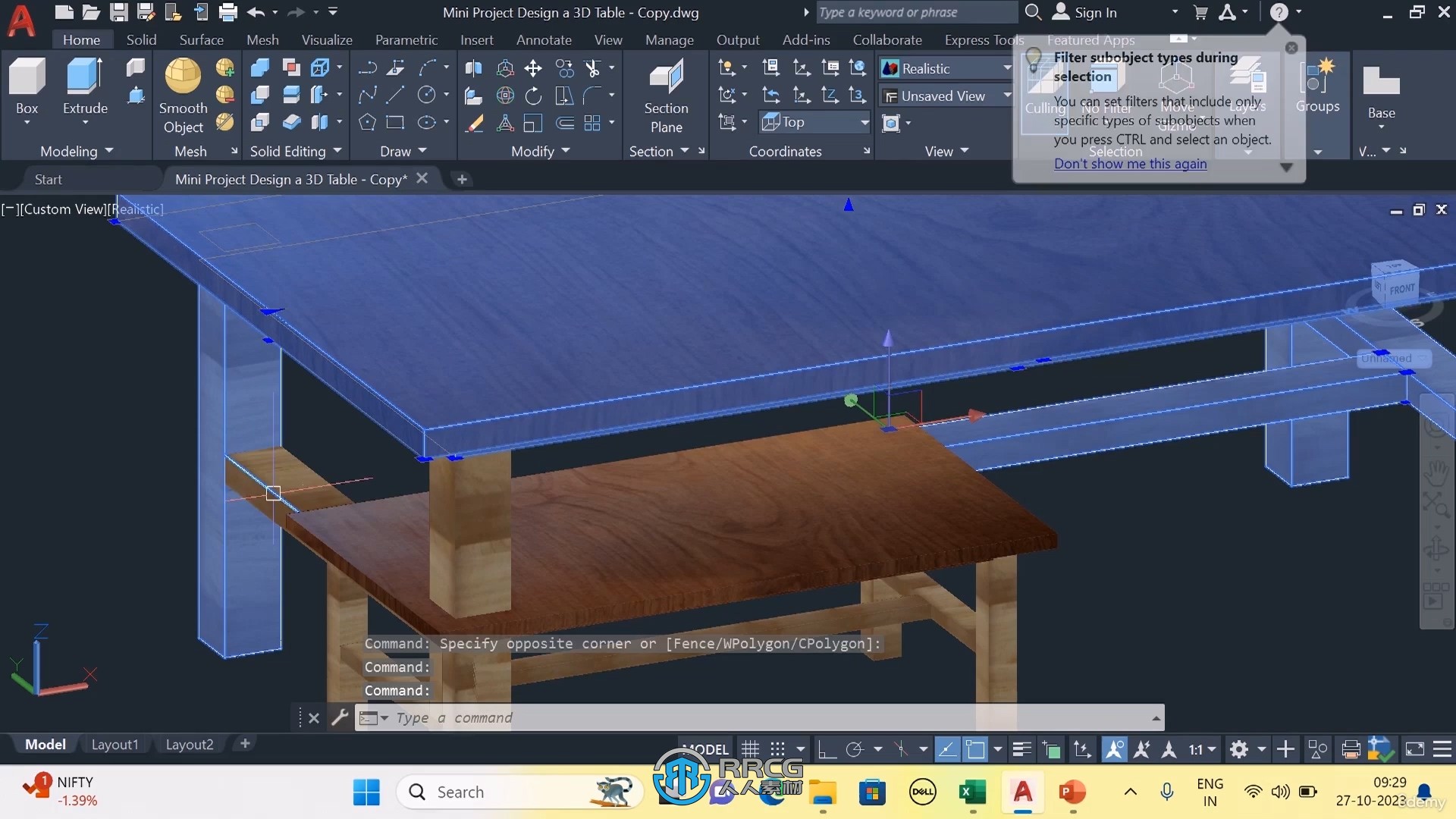Open the Surface ribbon tab

point(201,39)
